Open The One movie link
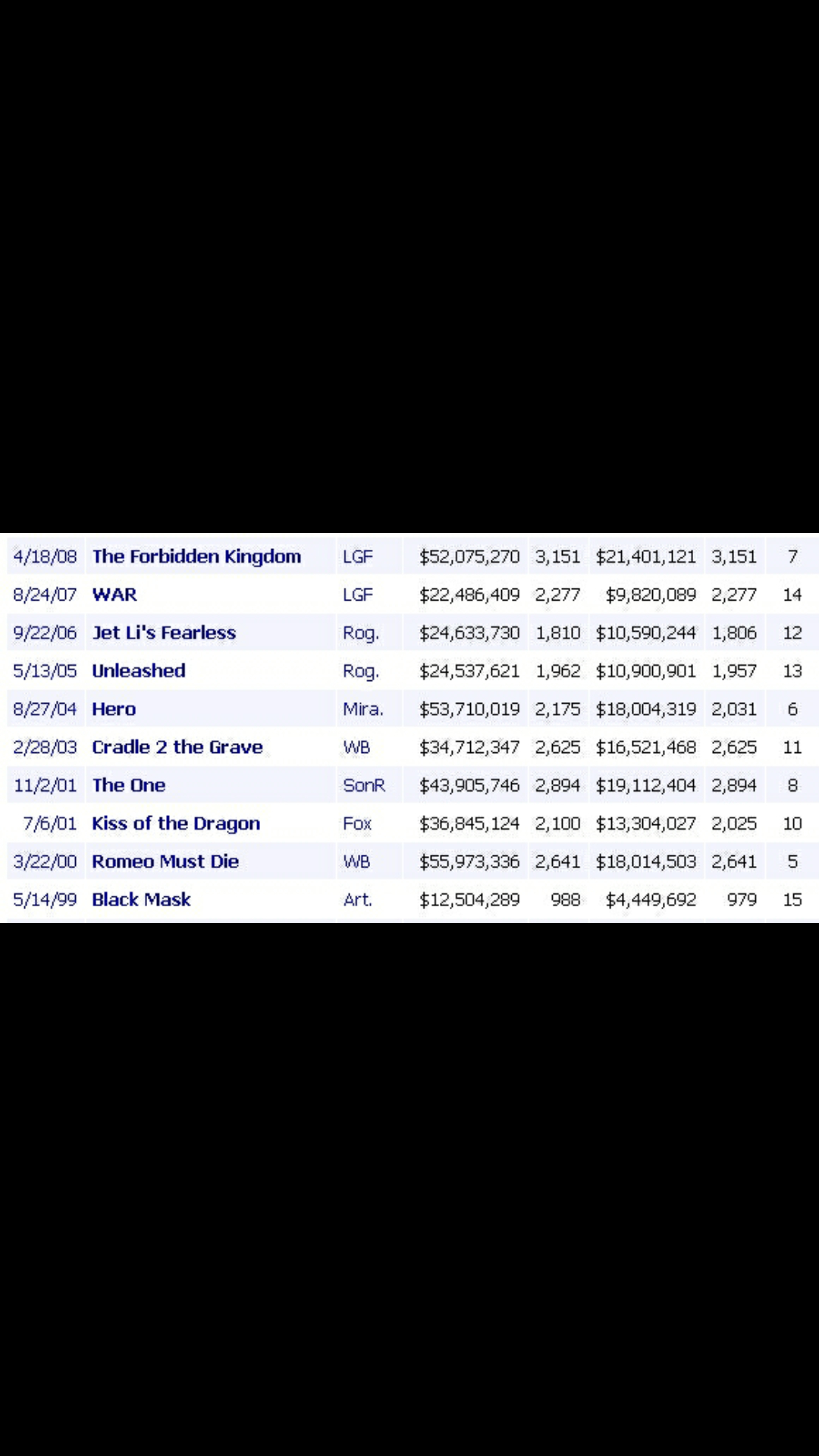 (x=129, y=786)
